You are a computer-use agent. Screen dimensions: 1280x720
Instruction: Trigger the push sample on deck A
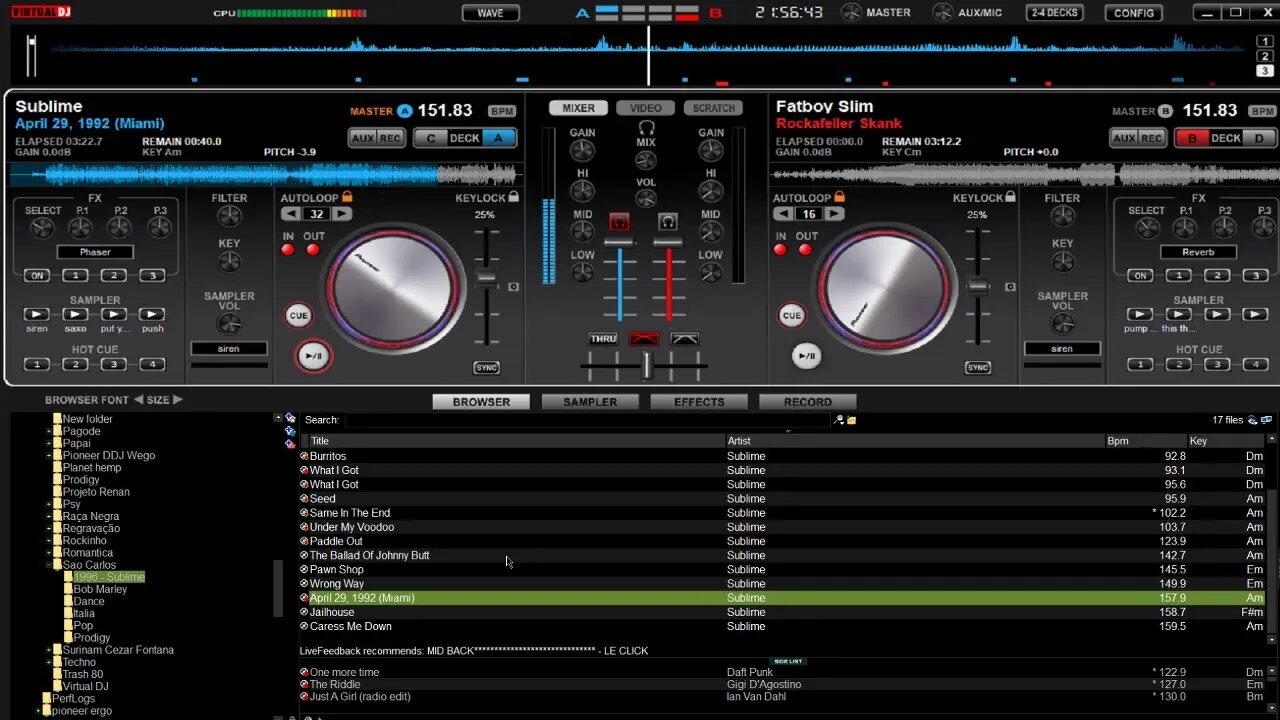coord(152,314)
